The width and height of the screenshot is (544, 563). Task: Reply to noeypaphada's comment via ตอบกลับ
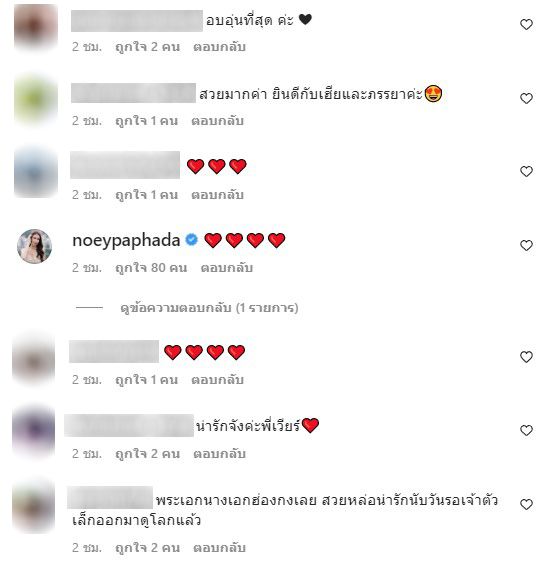[227, 268]
